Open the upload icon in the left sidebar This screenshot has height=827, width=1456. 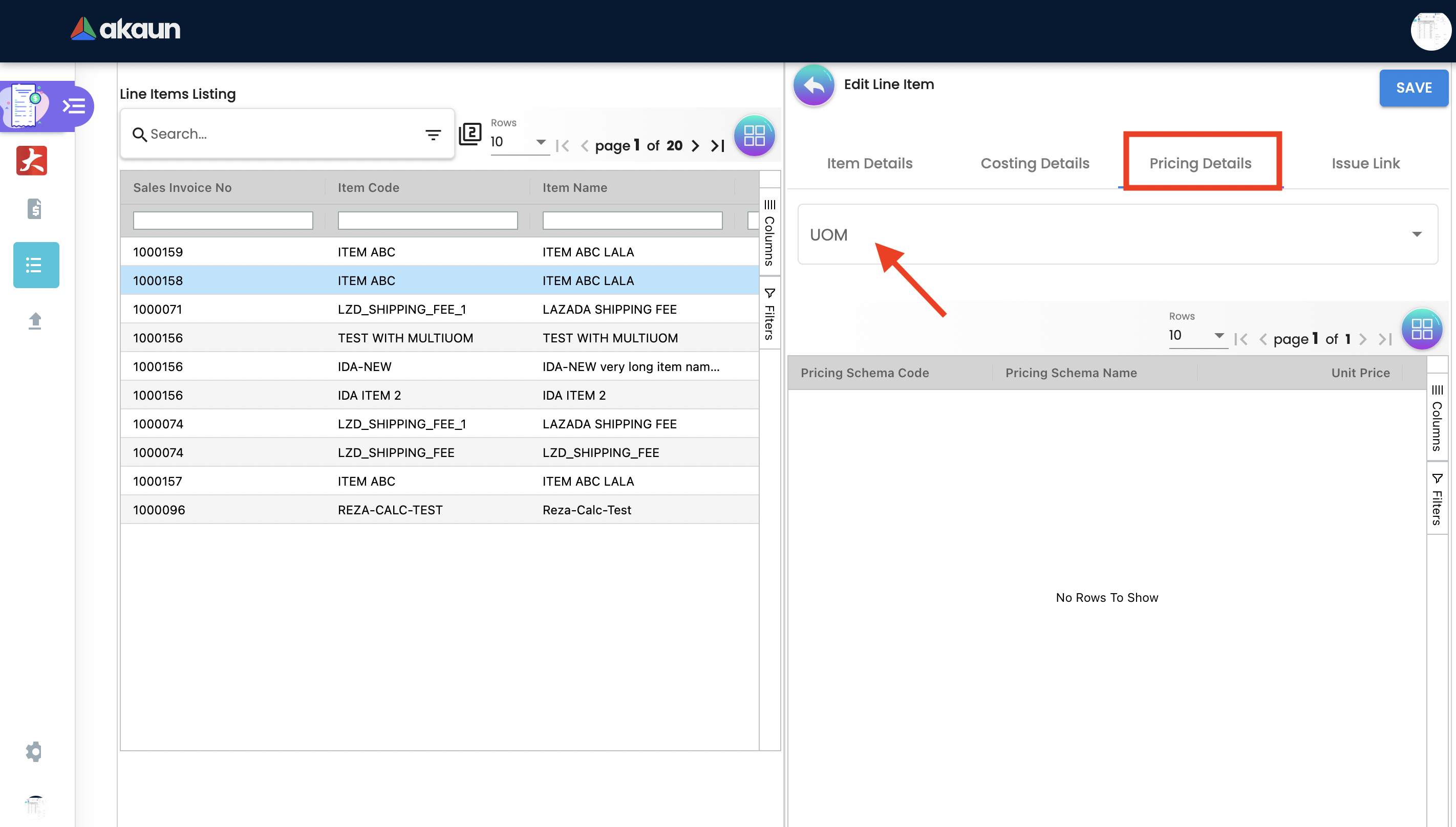tap(35, 321)
